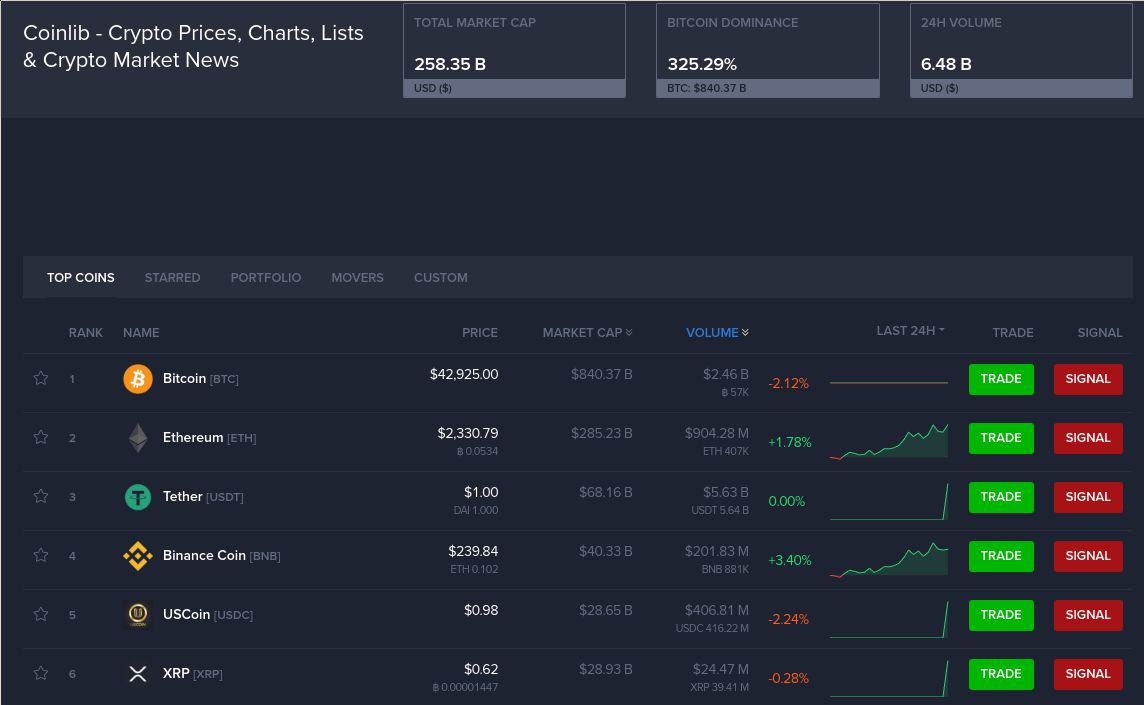
Task: Click the Trade button for XRP
Action: point(1001,674)
